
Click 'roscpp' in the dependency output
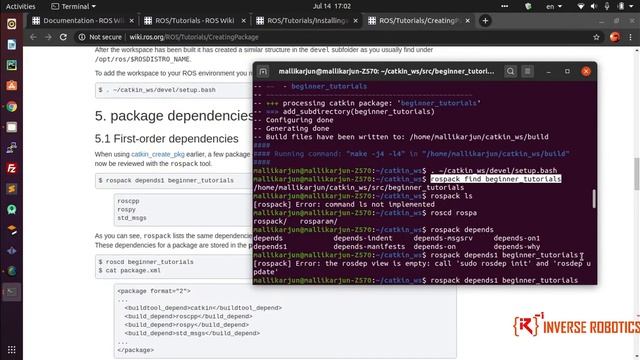[128, 201]
